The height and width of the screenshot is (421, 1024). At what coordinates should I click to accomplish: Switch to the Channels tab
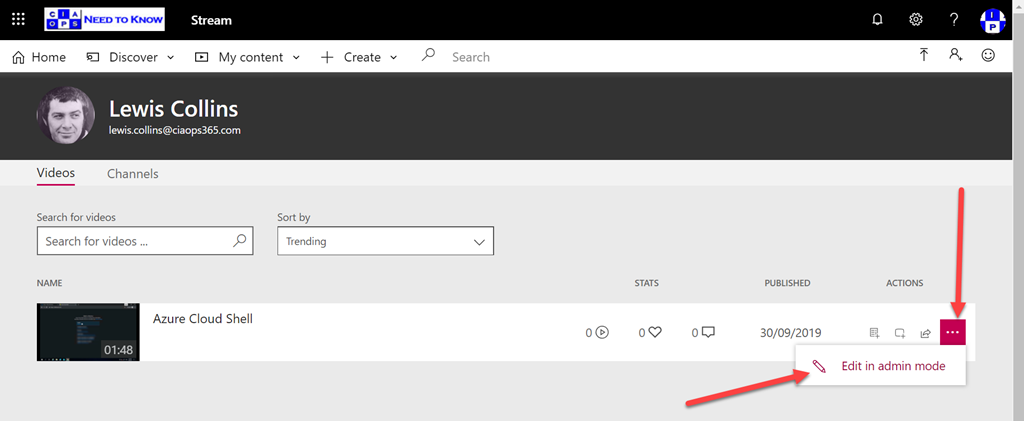132,173
